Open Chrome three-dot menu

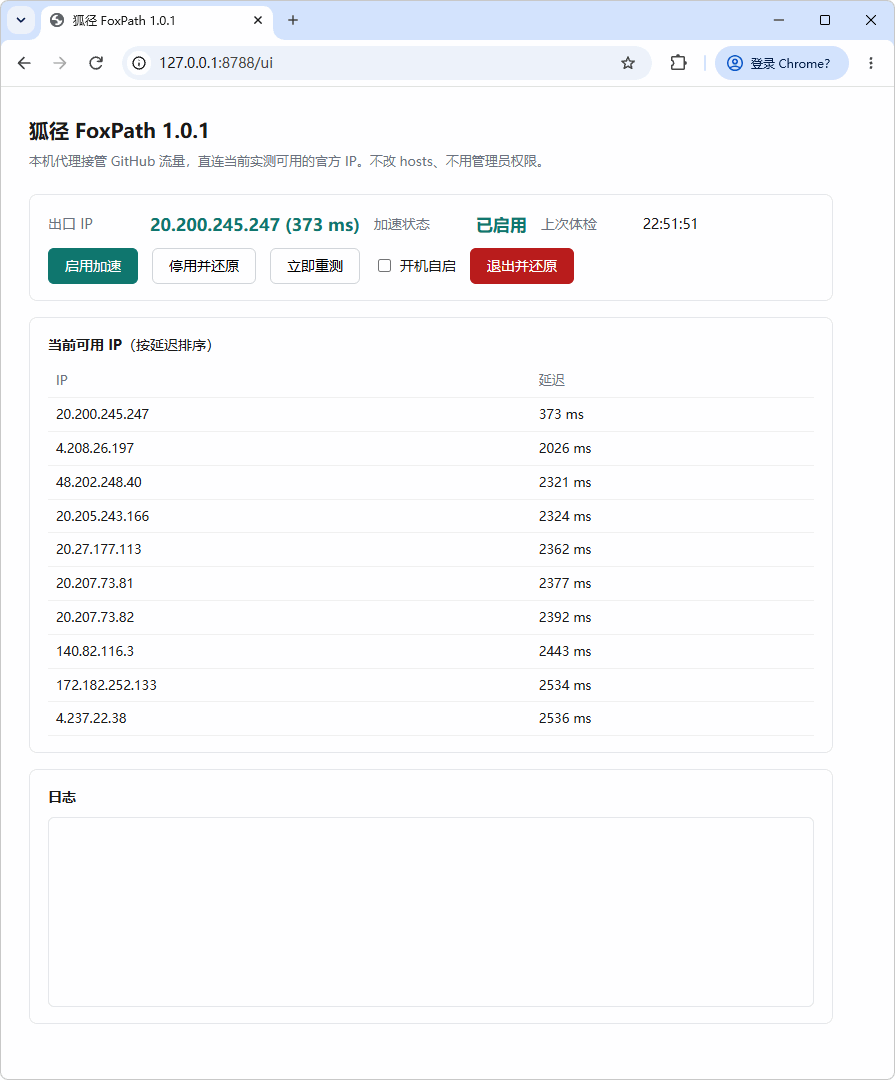click(871, 63)
